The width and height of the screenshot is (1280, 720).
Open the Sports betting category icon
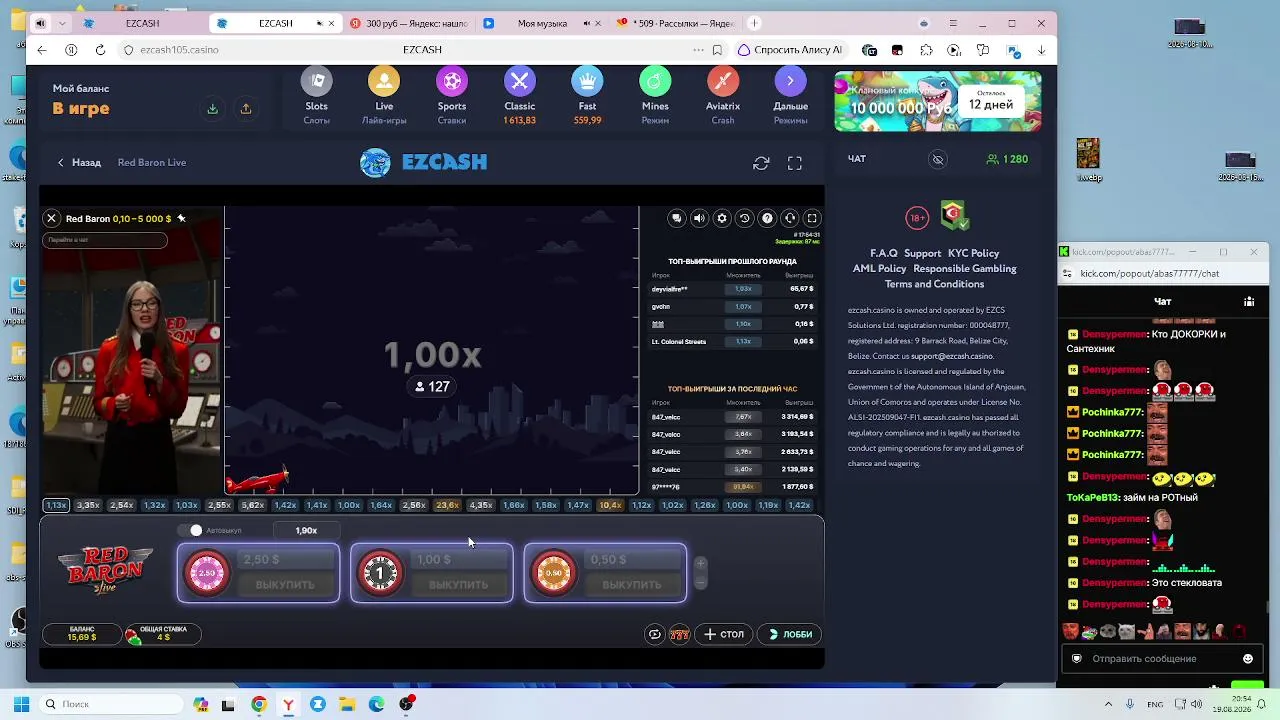coord(452,82)
